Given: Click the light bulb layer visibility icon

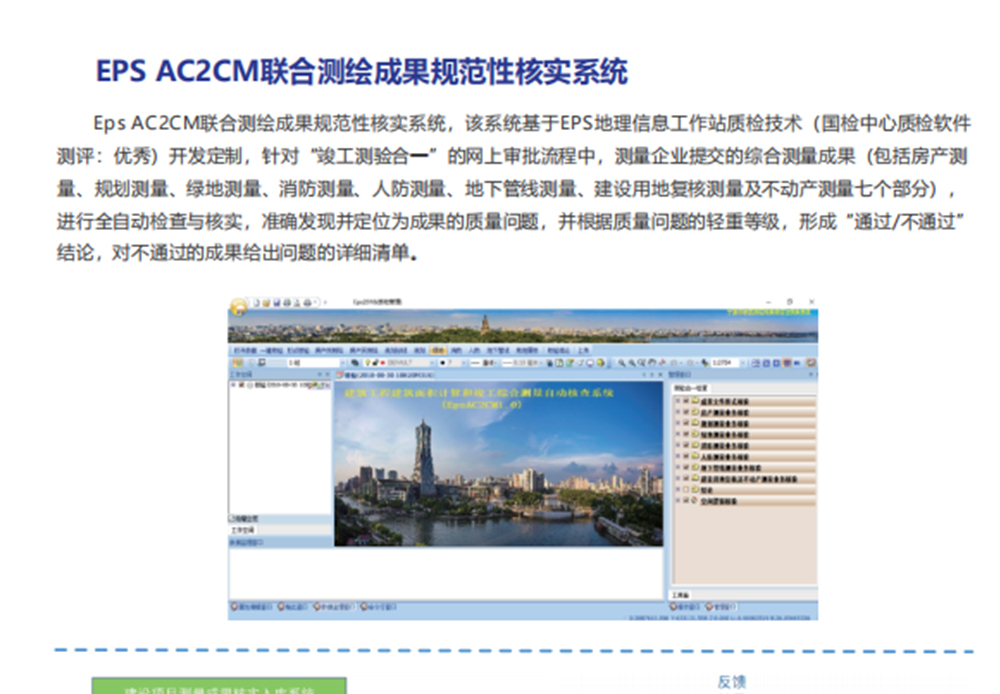Looking at the screenshot, I should click(x=367, y=363).
